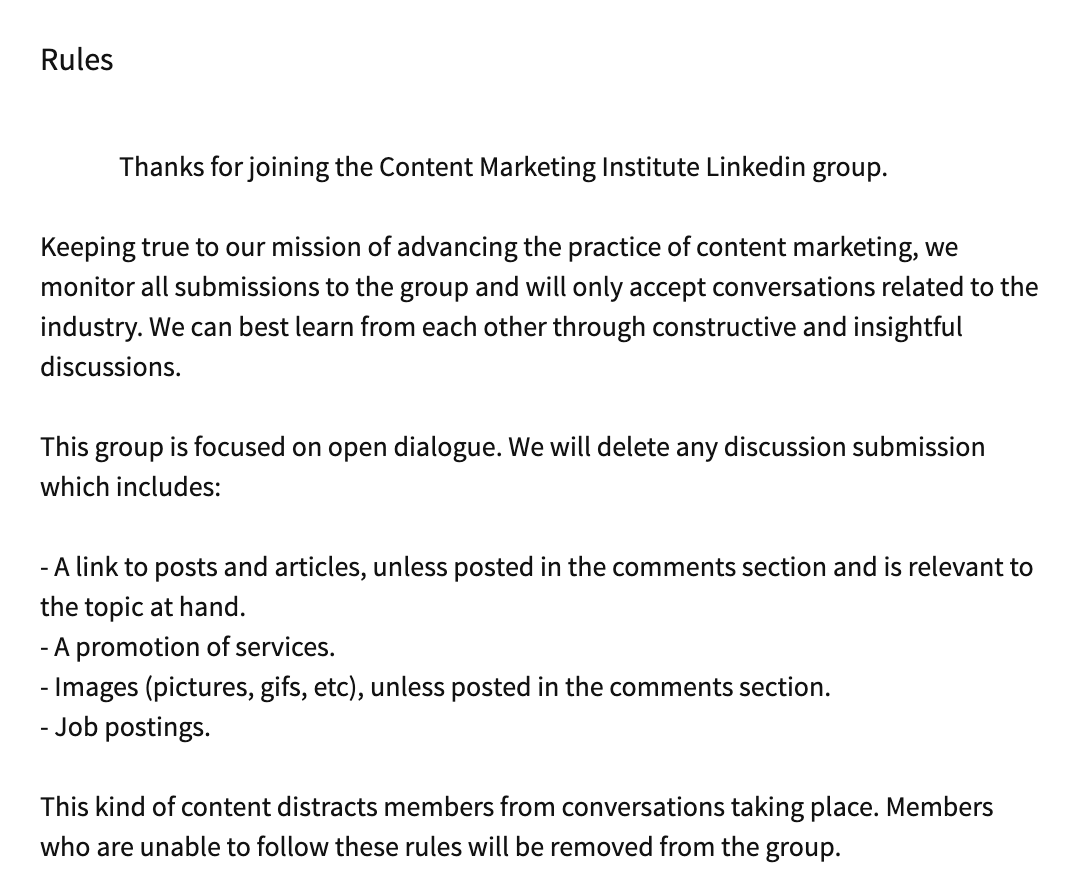1090x876 pixels.
Task: Click the monitor all submissions line
Action: [539, 287]
